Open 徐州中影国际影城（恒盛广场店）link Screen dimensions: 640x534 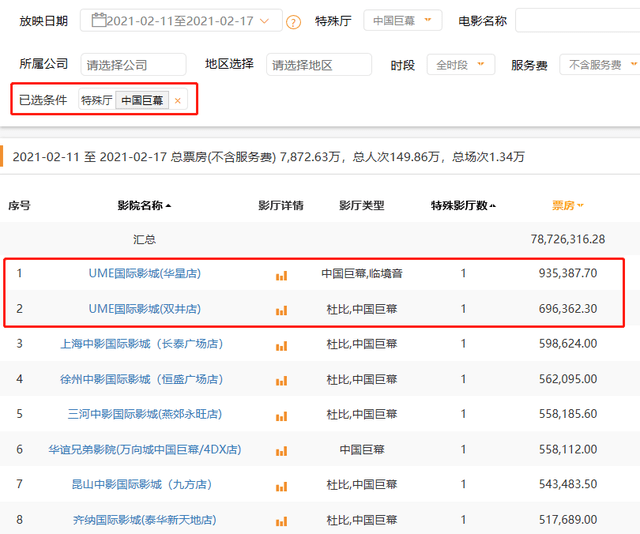[142, 379]
